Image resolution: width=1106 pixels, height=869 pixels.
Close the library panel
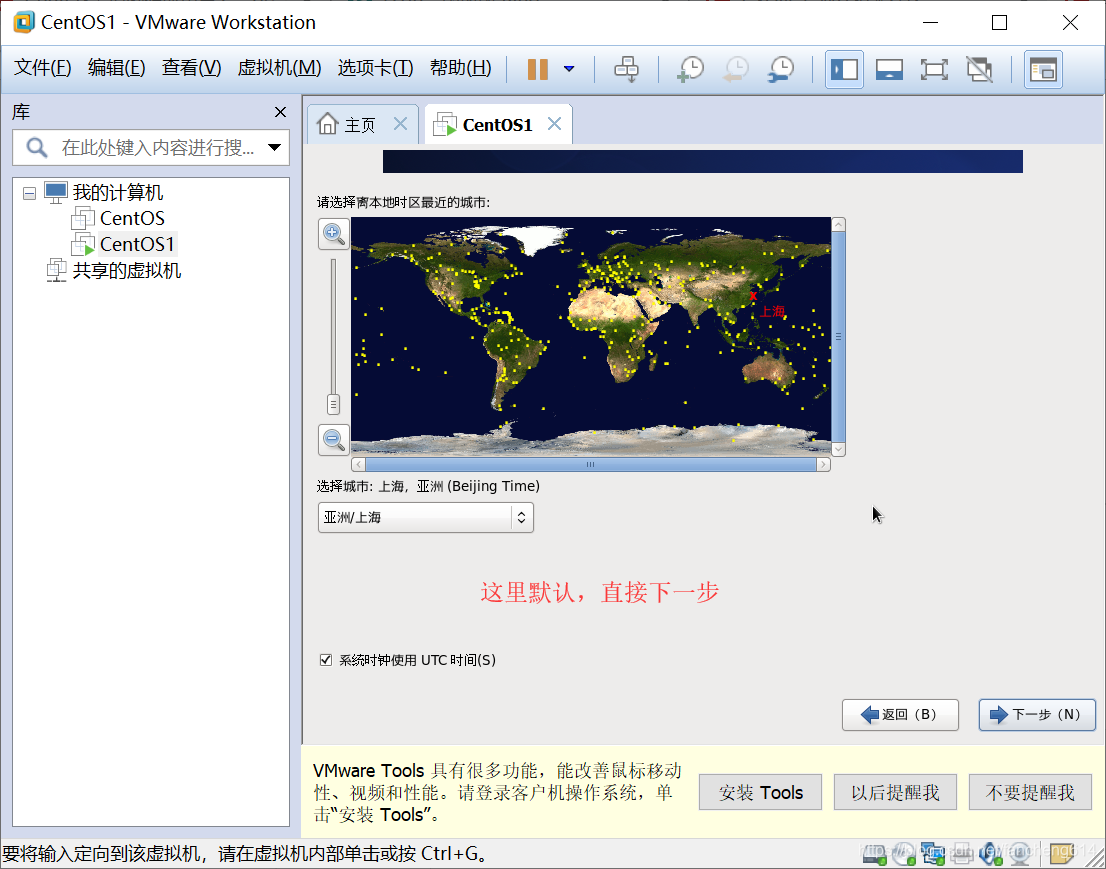(x=280, y=112)
